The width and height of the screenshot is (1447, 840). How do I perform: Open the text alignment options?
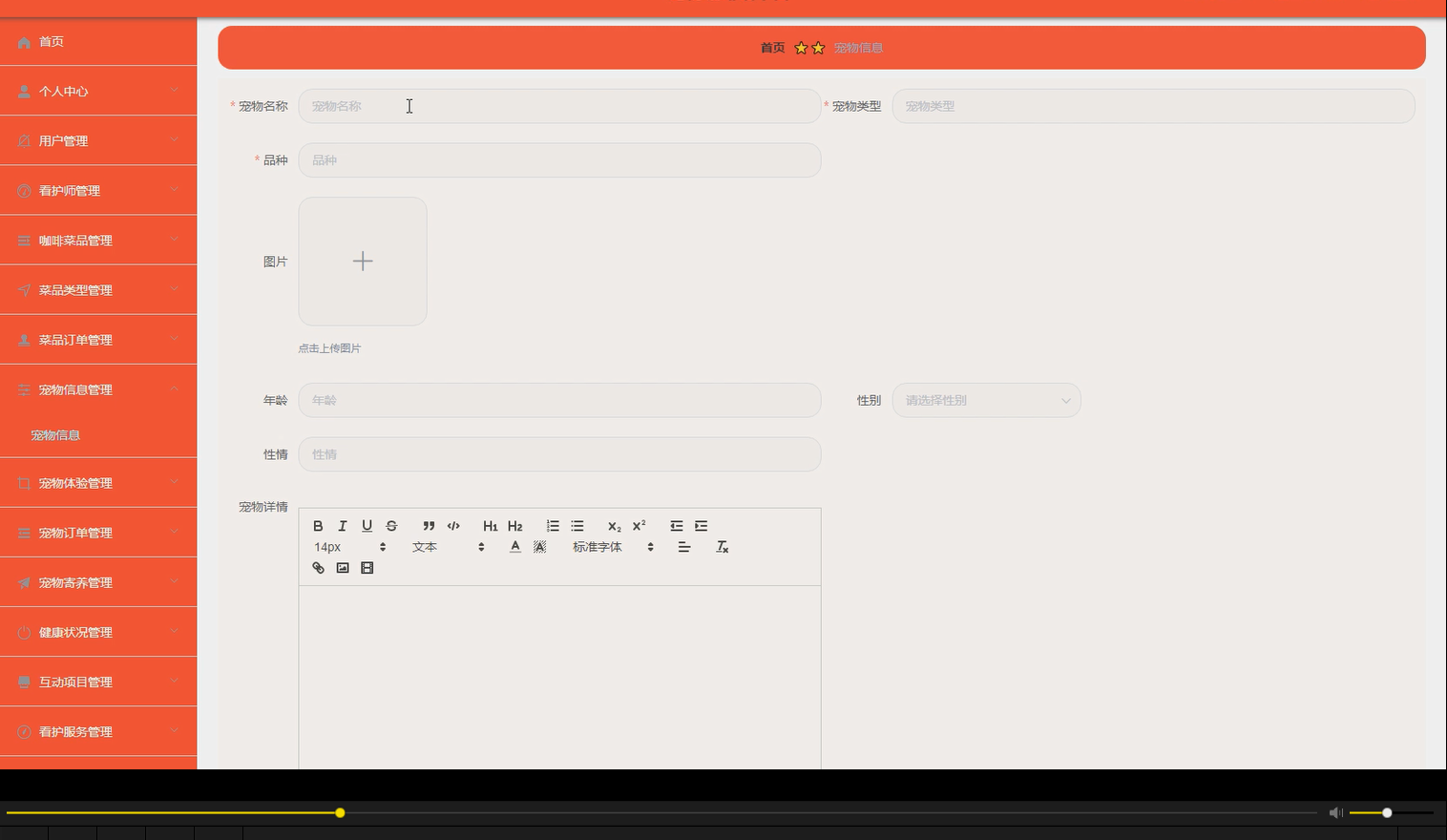click(x=684, y=547)
